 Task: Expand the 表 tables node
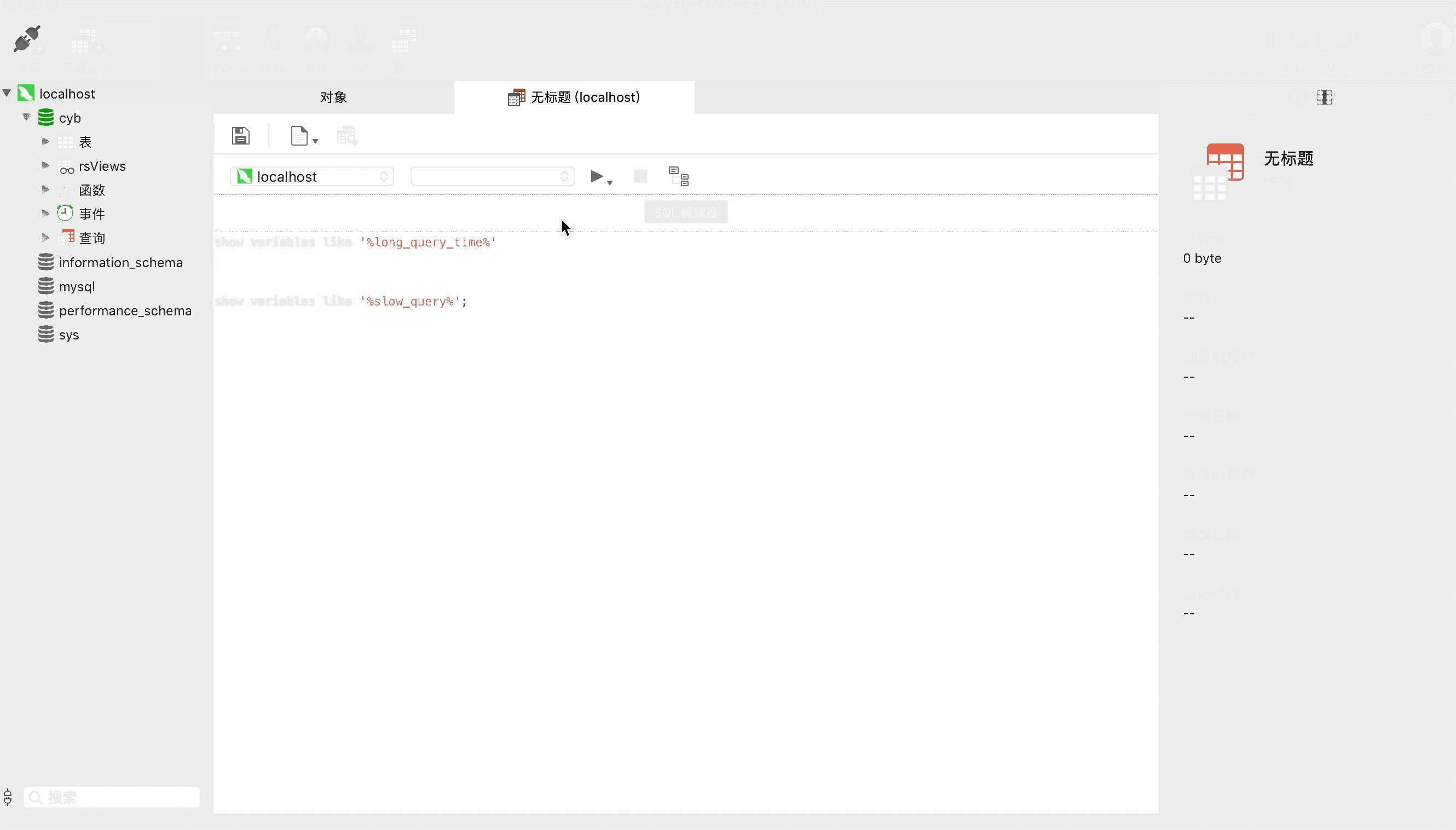(x=45, y=141)
